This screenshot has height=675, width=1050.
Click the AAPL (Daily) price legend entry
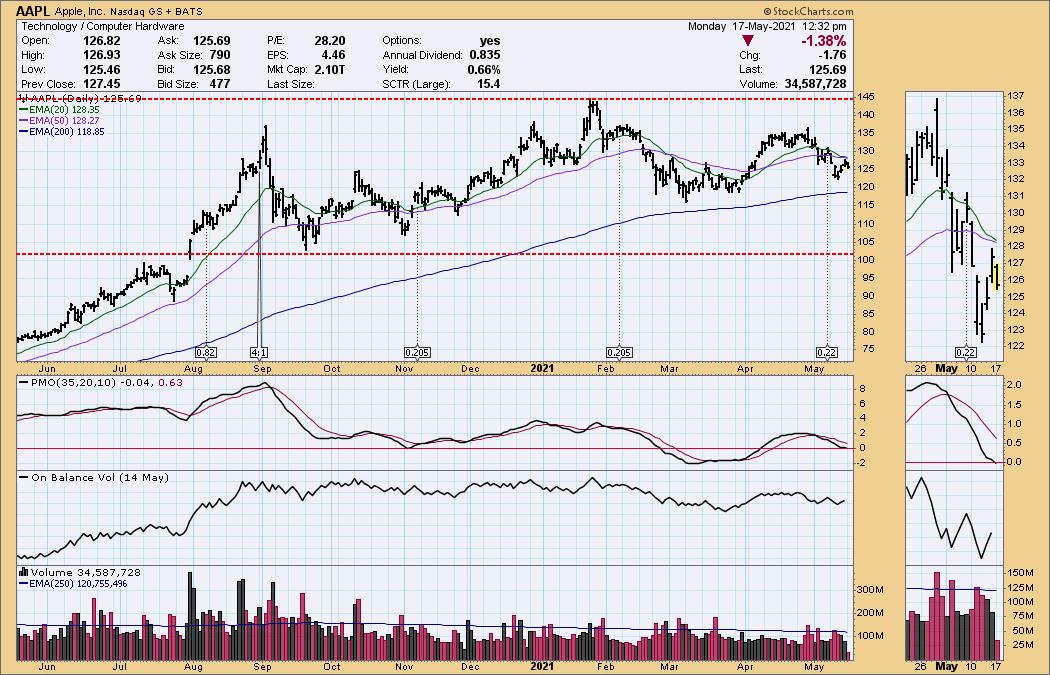pos(79,98)
